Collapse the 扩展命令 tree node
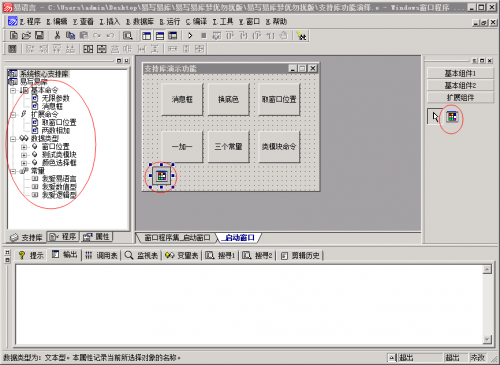Image resolution: width=500 pixels, height=365 pixels. point(13,115)
